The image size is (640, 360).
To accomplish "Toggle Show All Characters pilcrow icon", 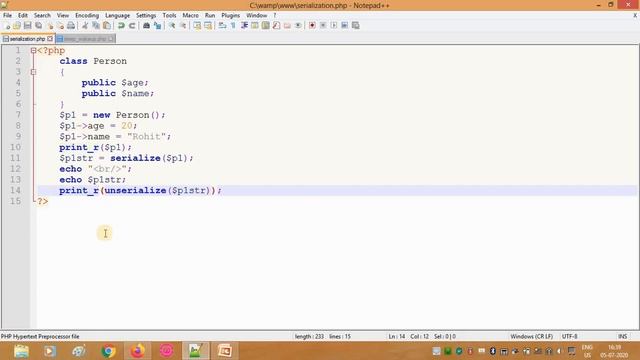I will [233, 26].
